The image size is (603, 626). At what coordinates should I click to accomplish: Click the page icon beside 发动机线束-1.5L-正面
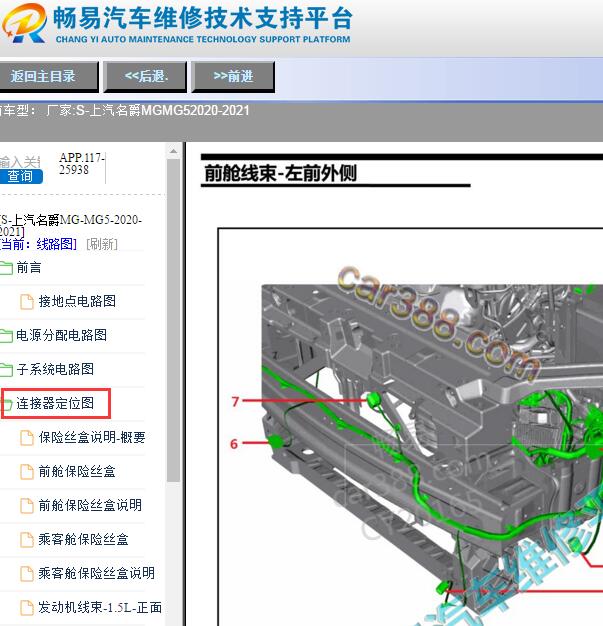(27, 608)
